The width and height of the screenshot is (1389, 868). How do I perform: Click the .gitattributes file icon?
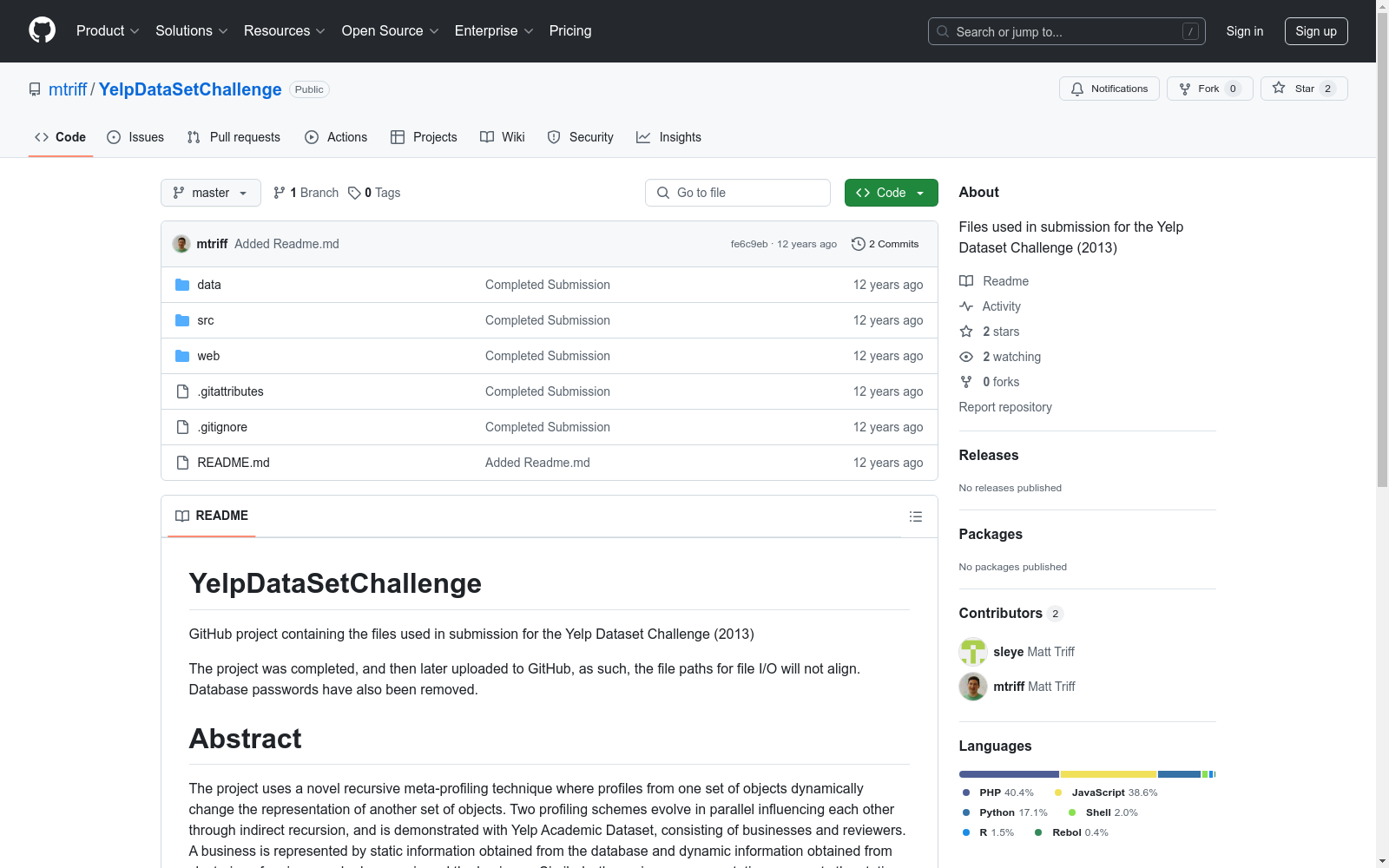182,391
